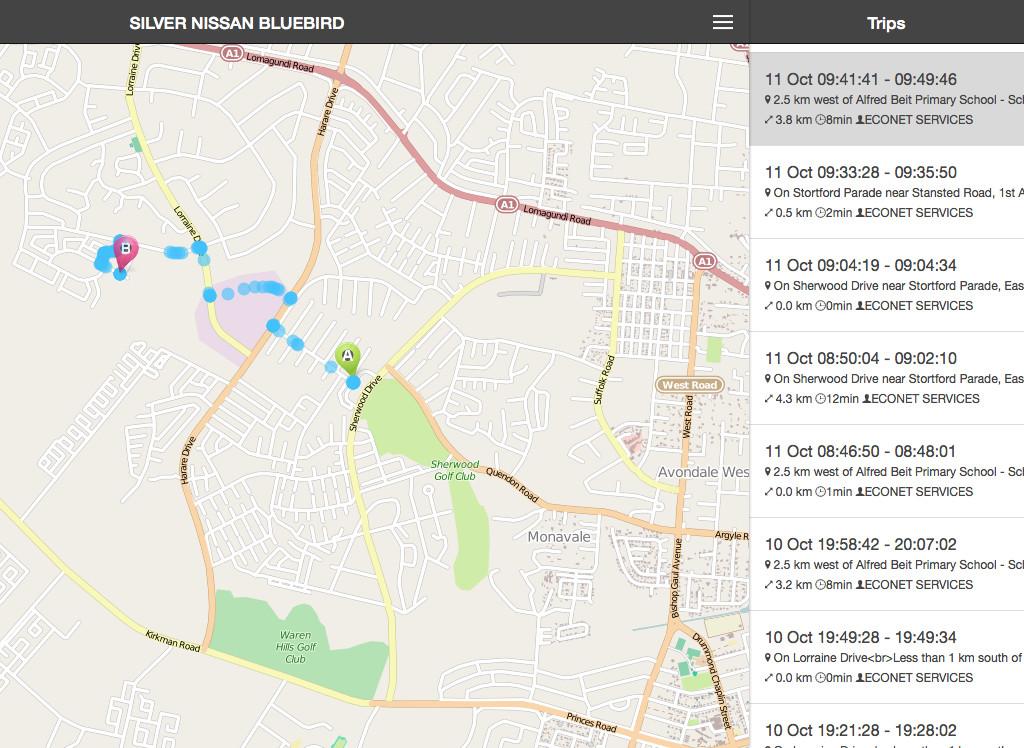Select trip 10 Oct 19:58:42 - 20:07:02
Viewport: 1024px width, 748px height.
[x=887, y=564]
